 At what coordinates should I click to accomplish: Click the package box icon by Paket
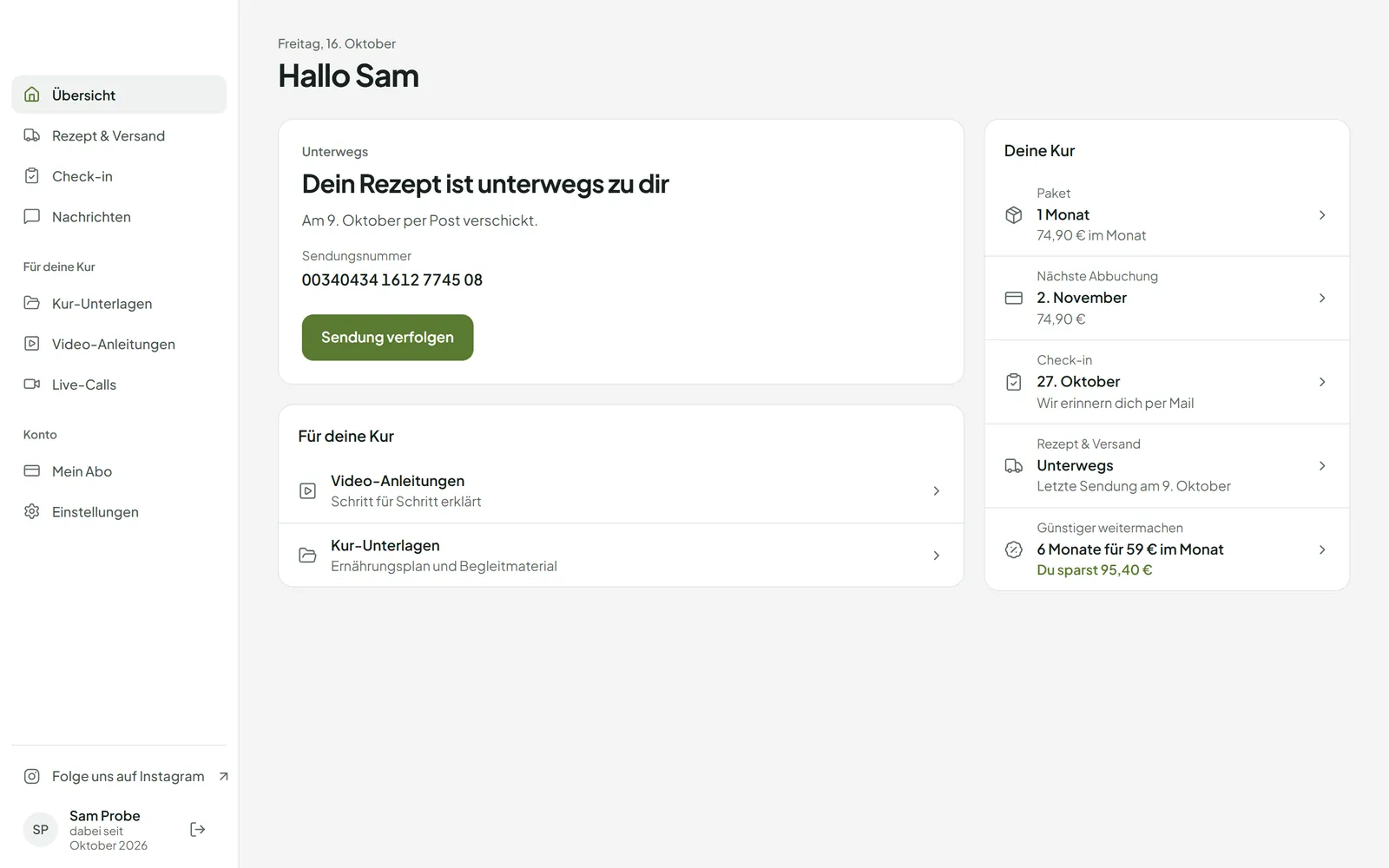pos(1014,214)
